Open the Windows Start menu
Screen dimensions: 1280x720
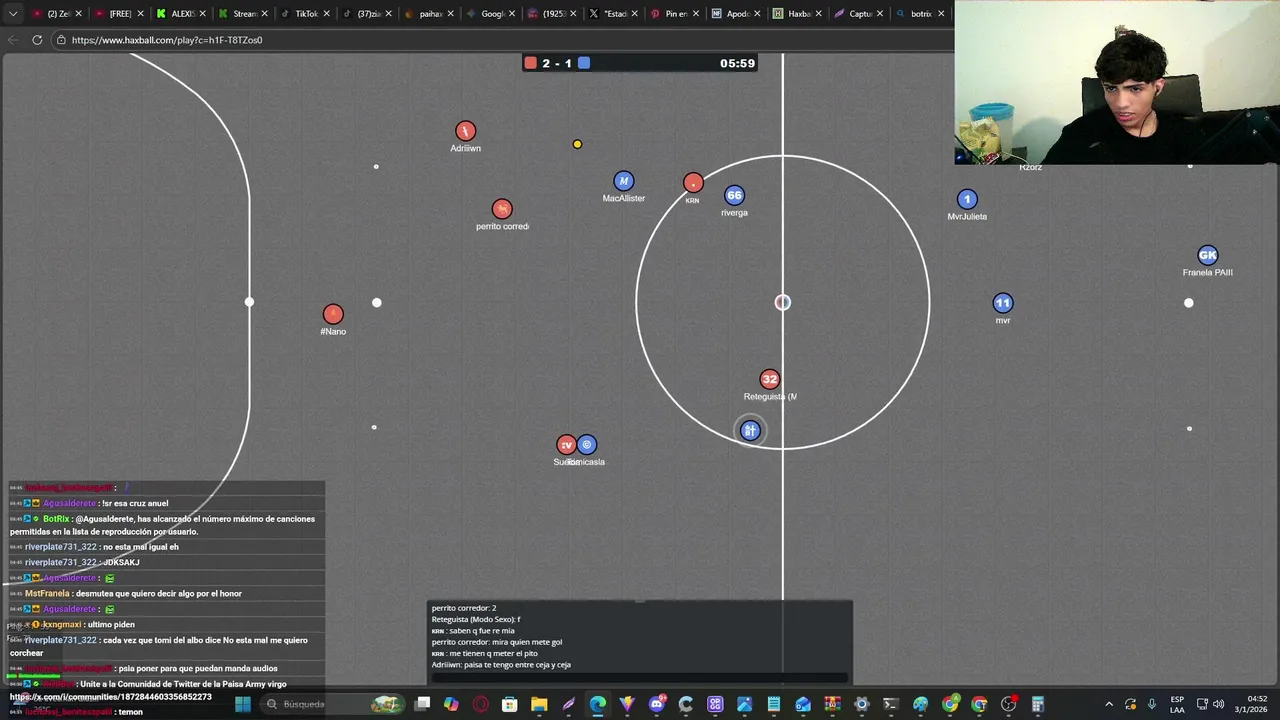243,704
